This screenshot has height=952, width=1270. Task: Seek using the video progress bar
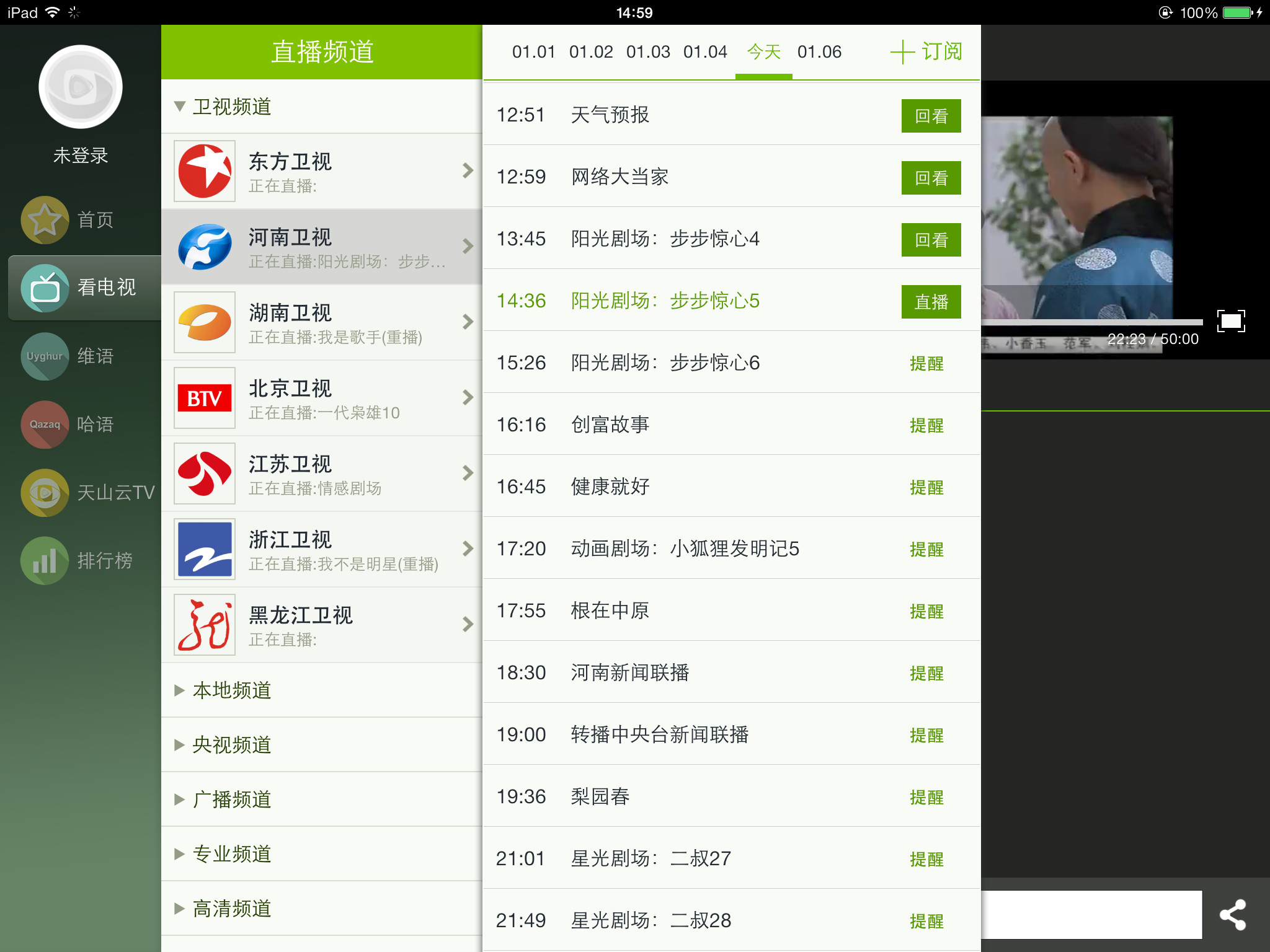click(x=1092, y=322)
